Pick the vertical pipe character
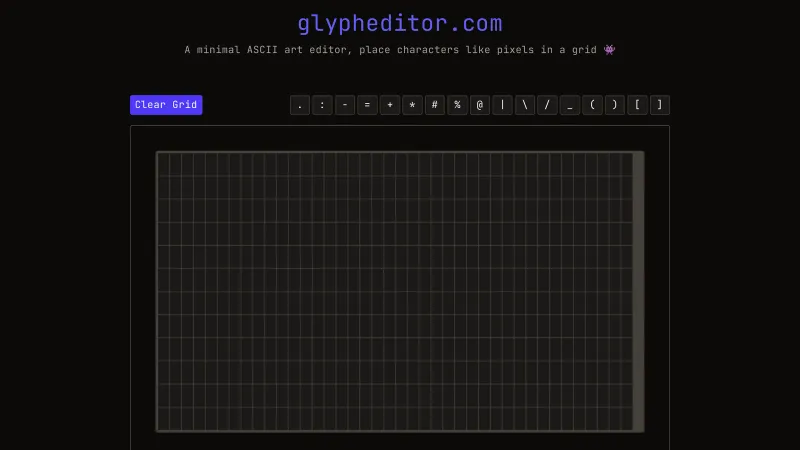Screen dimensions: 800x450 click(x=502, y=105)
